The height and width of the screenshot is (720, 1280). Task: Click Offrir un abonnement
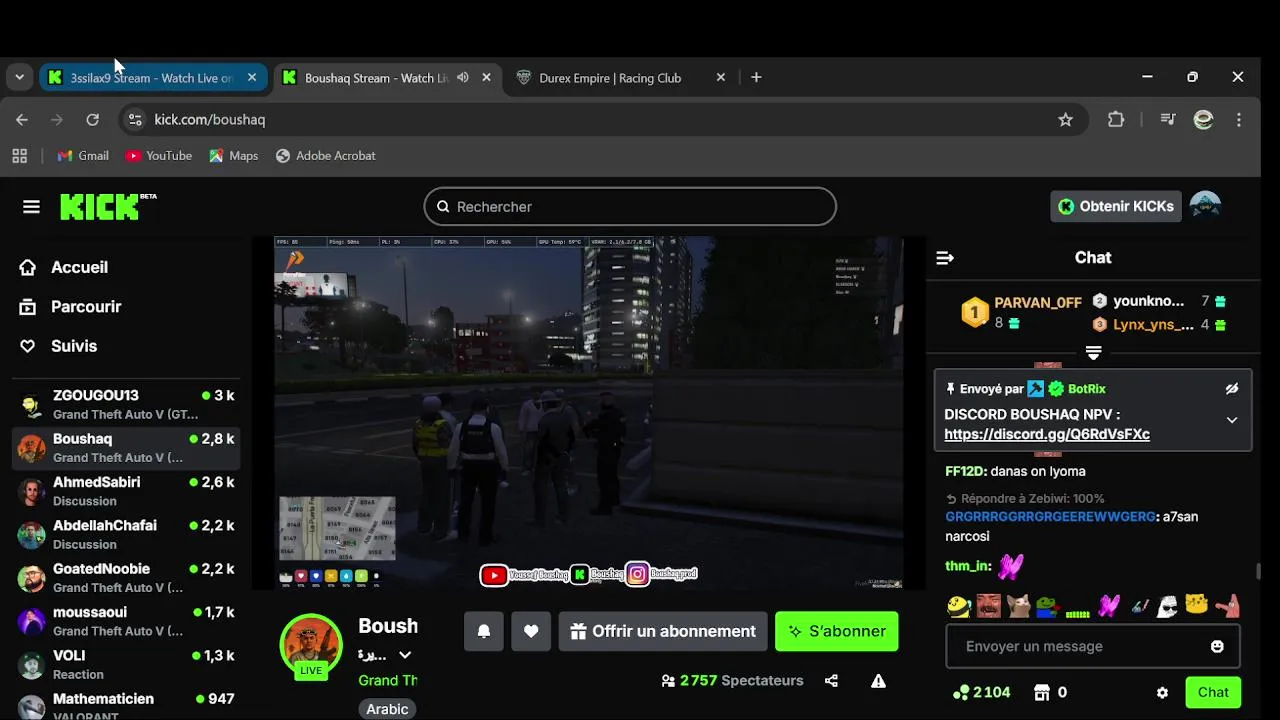click(x=663, y=631)
